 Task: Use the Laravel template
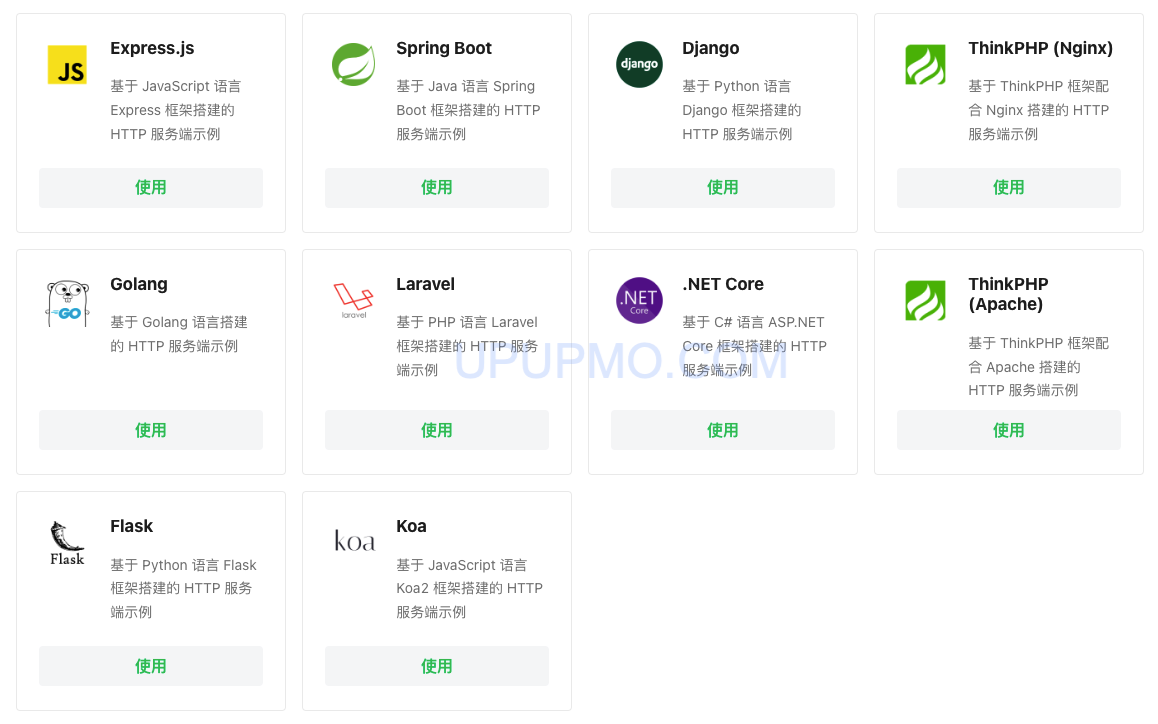click(x=436, y=430)
